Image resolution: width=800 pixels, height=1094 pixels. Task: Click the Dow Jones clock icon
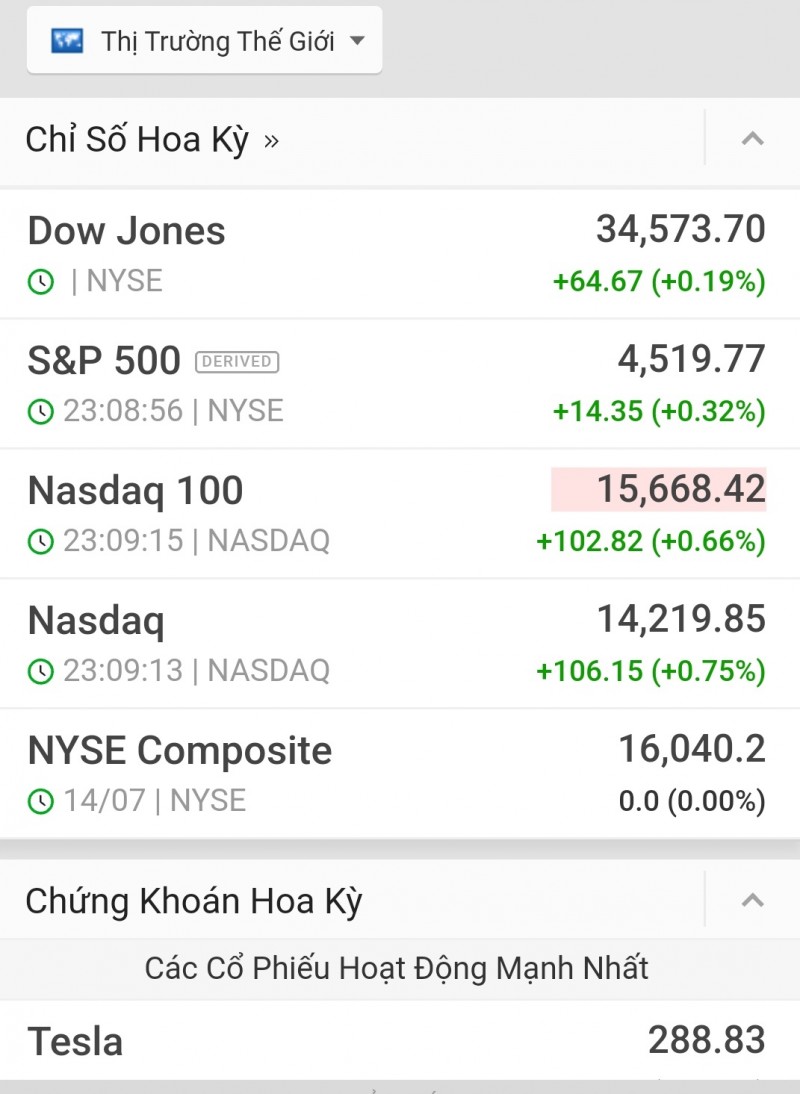point(40,282)
